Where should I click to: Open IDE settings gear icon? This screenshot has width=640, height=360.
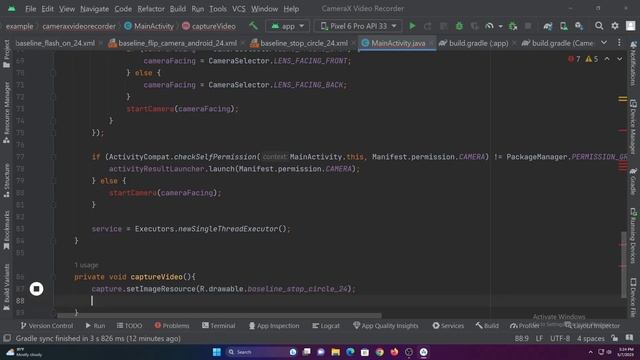[x=615, y=26]
